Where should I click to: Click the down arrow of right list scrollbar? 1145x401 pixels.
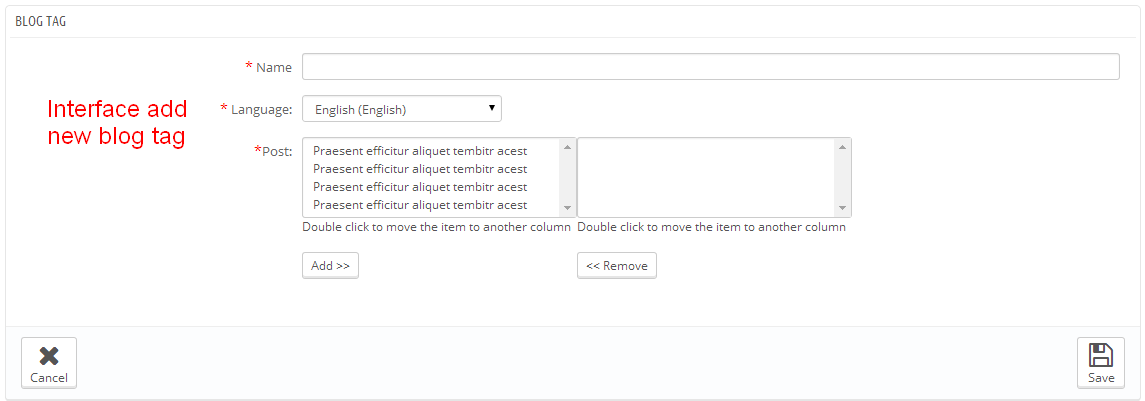843,208
